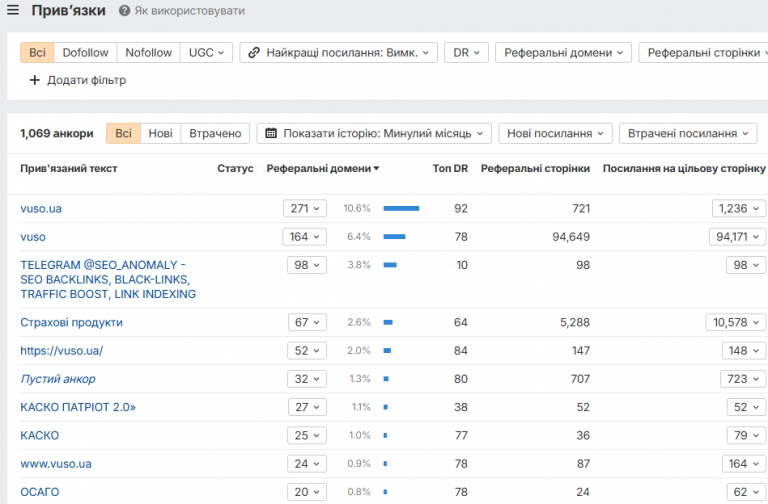Open anchor link 'ОСАГО'
768x504 pixels.
pos(40,492)
